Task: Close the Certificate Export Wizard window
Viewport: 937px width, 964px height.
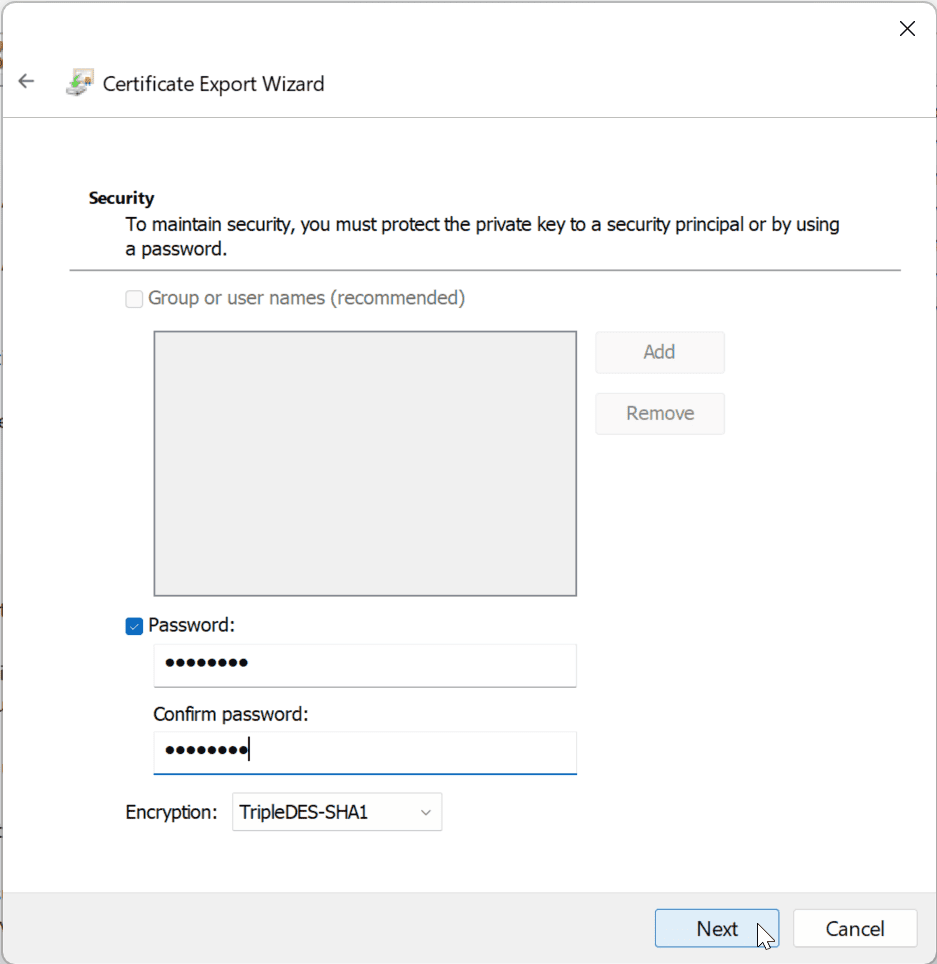Action: click(907, 29)
